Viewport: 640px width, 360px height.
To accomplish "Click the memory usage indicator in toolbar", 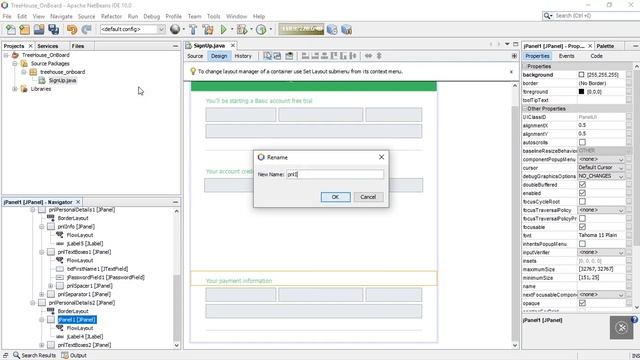I will coord(301,29).
